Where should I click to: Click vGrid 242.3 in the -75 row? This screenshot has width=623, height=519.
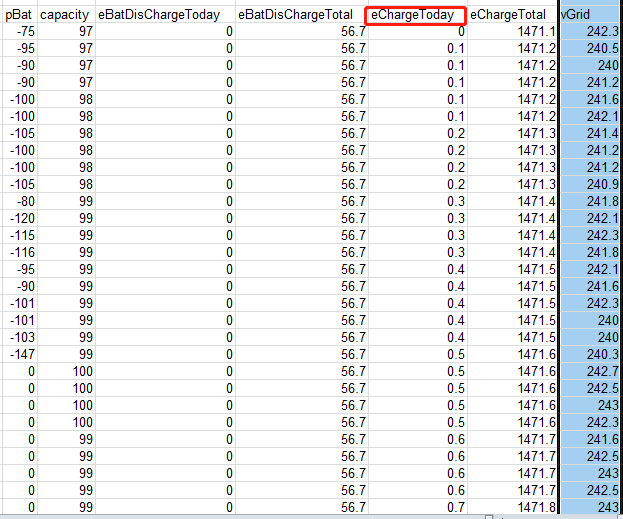[x=590, y=31]
